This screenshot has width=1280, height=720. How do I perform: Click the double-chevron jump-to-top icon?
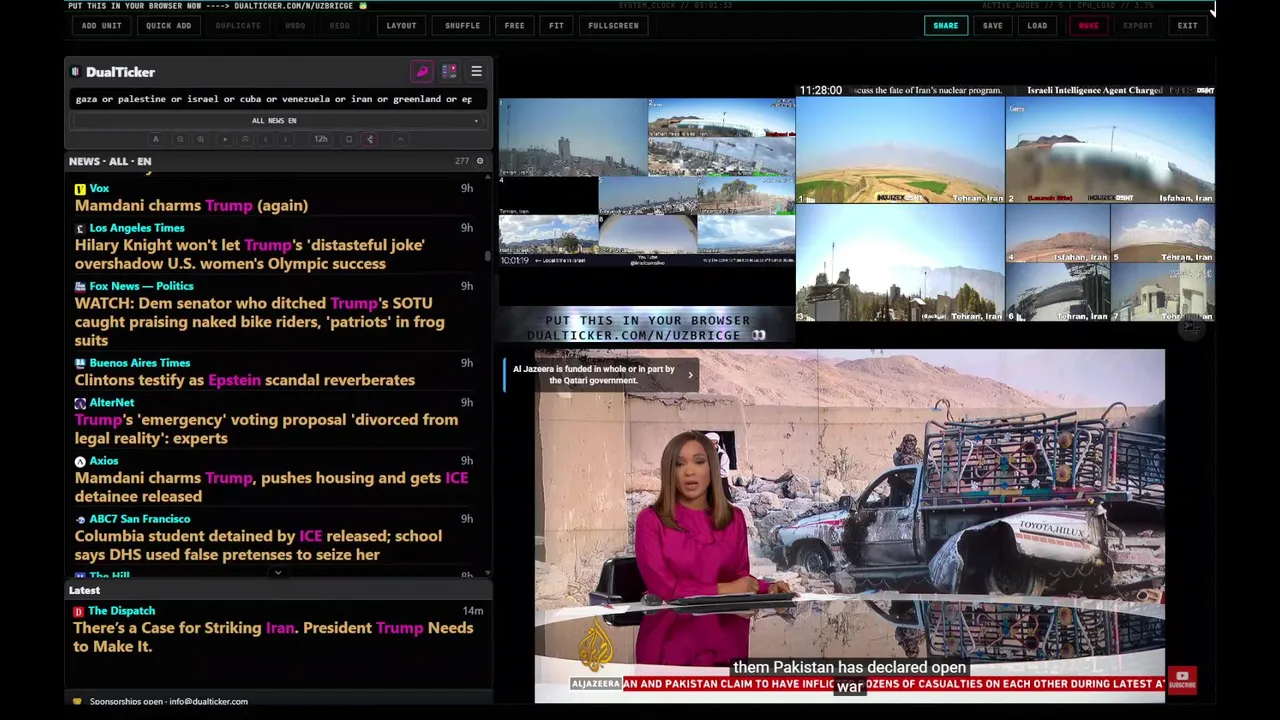pyautogui.click(x=245, y=139)
